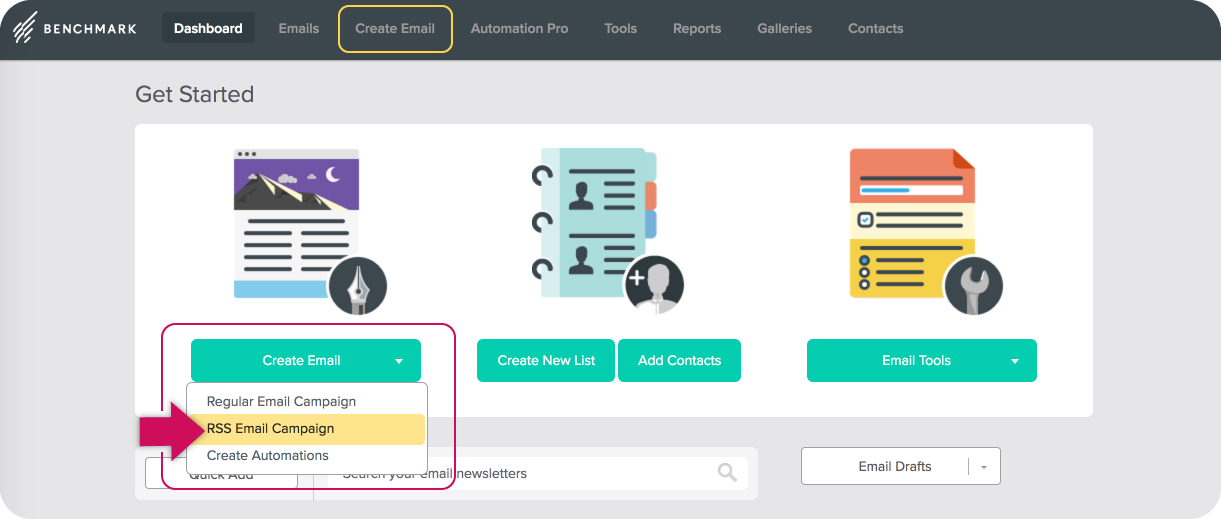Click the Add Contacts button

pyautogui.click(x=679, y=360)
